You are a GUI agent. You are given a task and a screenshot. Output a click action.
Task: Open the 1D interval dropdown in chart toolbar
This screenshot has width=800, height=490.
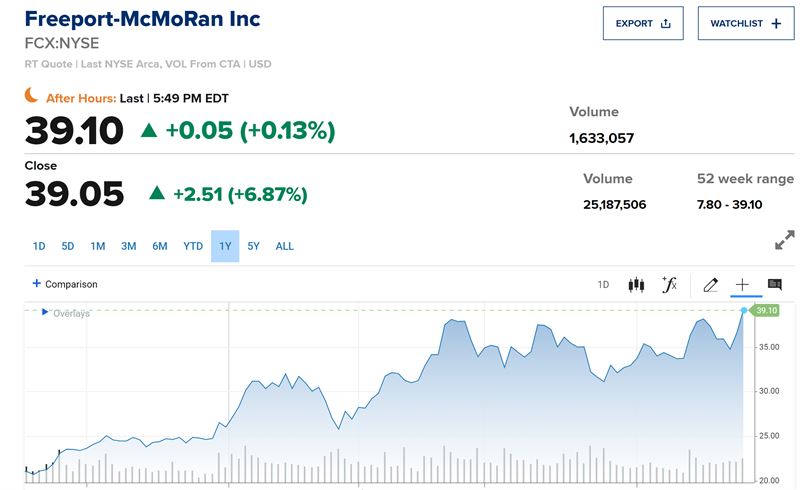(x=603, y=285)
